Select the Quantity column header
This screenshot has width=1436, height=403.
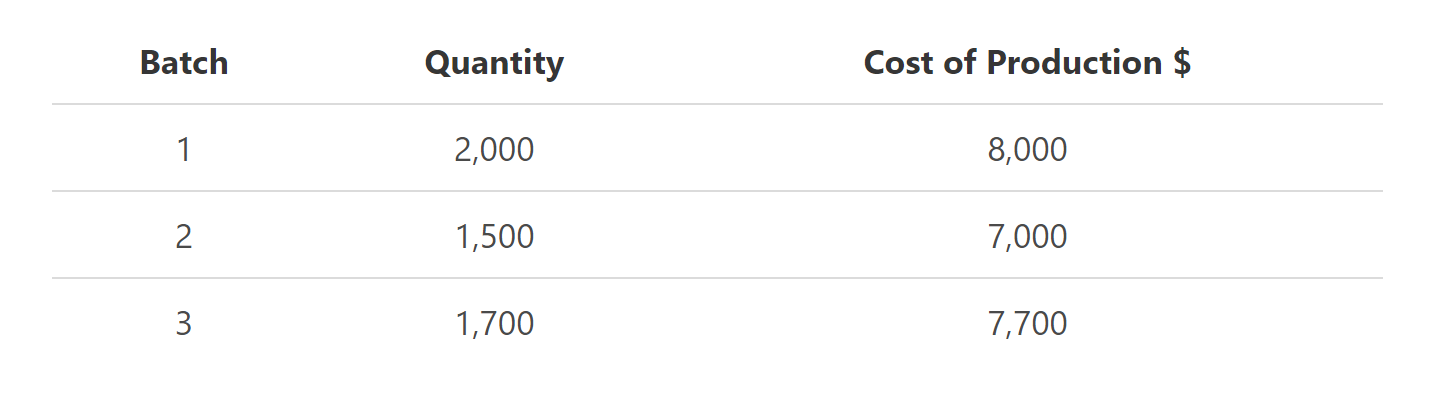494,63
